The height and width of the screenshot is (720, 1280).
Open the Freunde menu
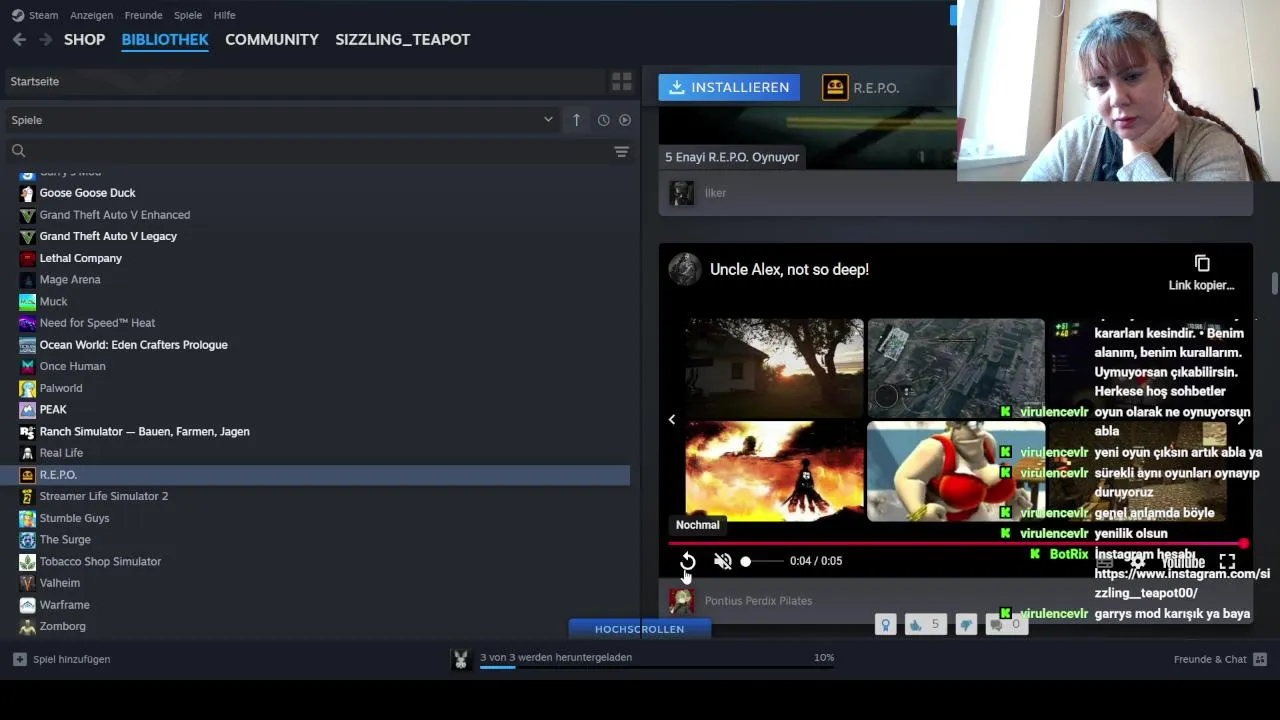coord(144,15)
